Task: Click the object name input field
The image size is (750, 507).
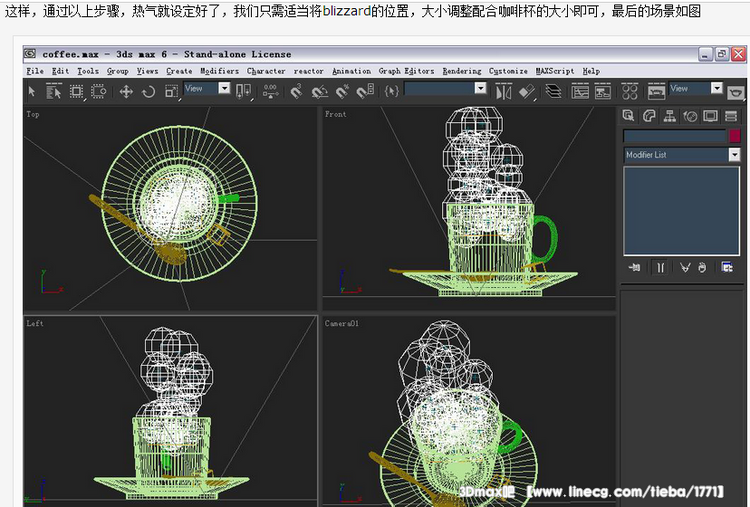Action: tap(674, 135)
